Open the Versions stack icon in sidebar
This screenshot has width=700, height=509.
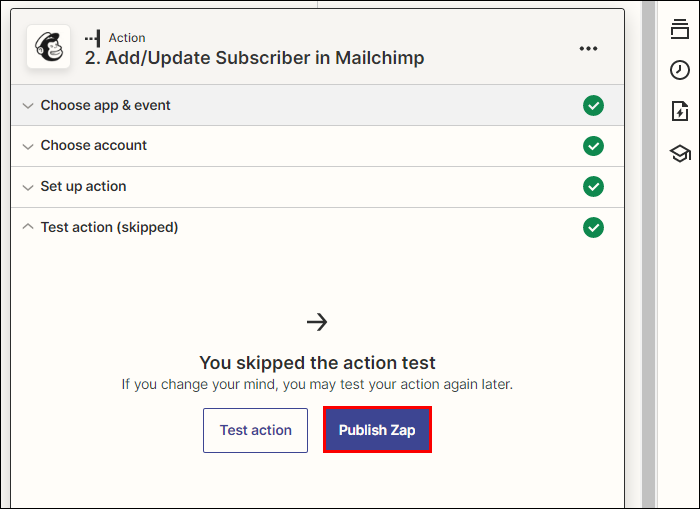pos(679,29)
